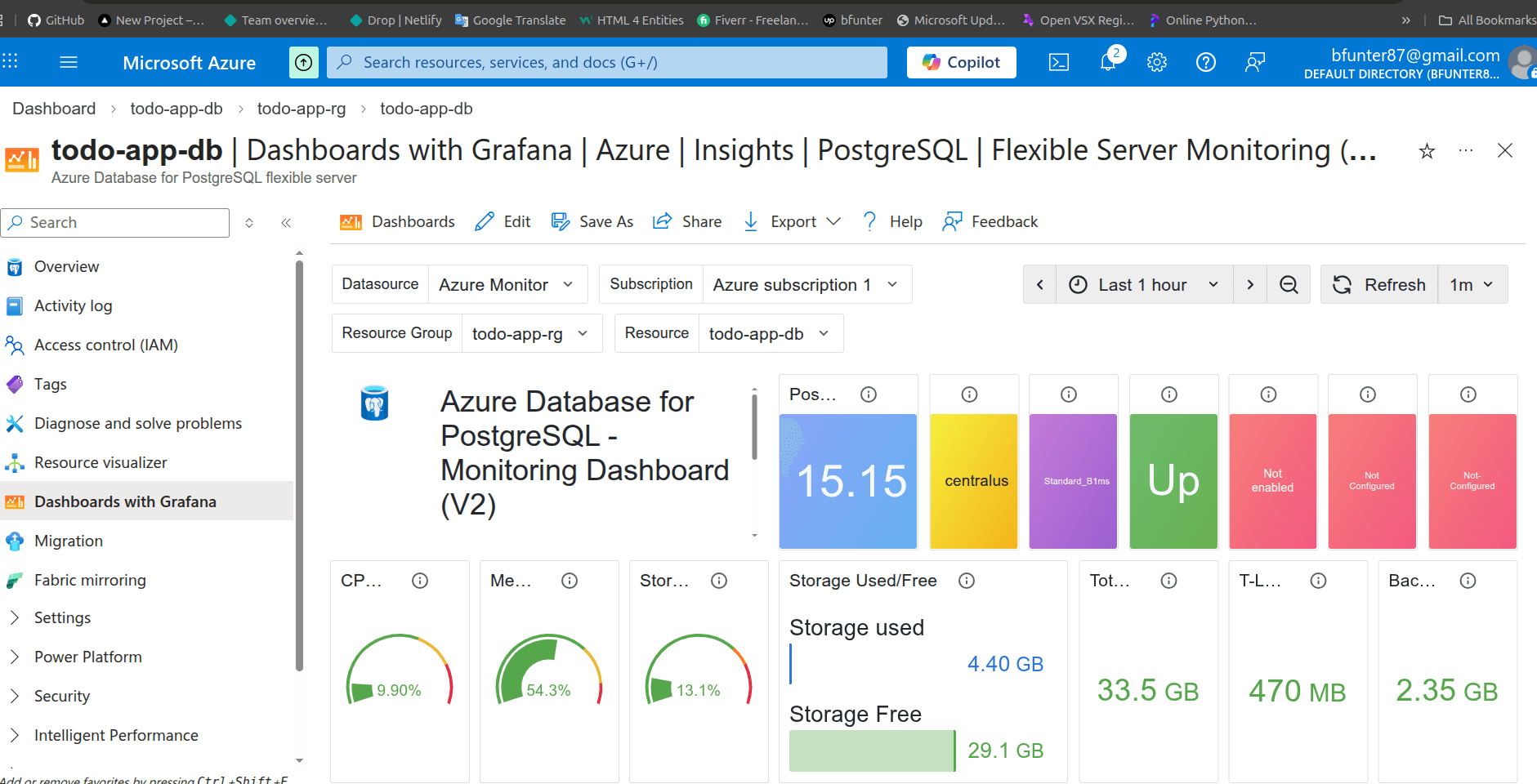Screen dimensions: 1537x784
Task: Click the Dashboard breadcrumb link
Action: [54, 109]
